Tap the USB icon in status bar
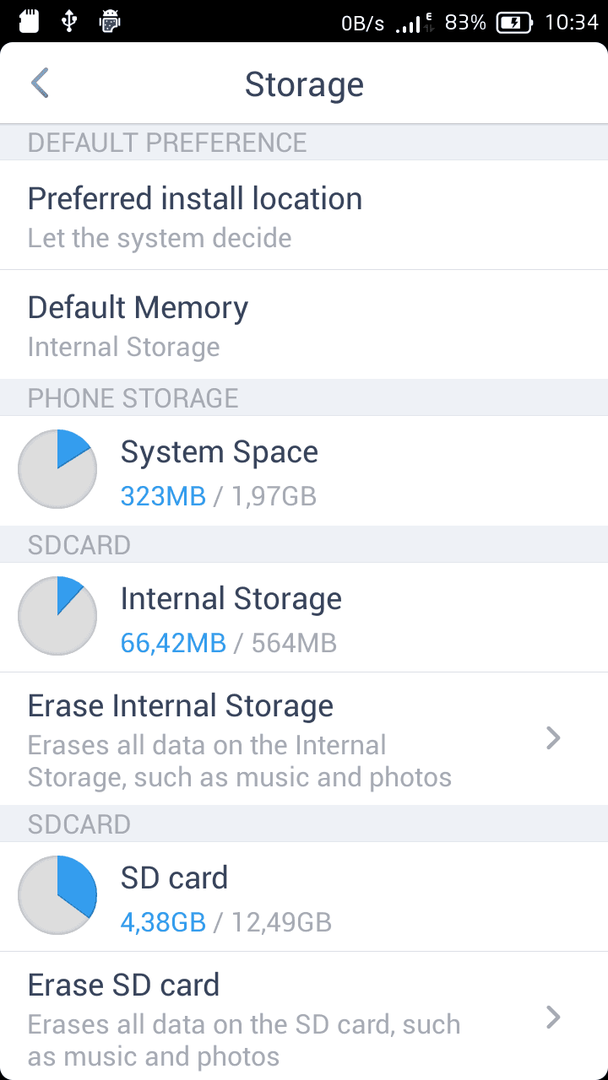The height and width of the screenshot is (1080, 608). pos(69,21)
